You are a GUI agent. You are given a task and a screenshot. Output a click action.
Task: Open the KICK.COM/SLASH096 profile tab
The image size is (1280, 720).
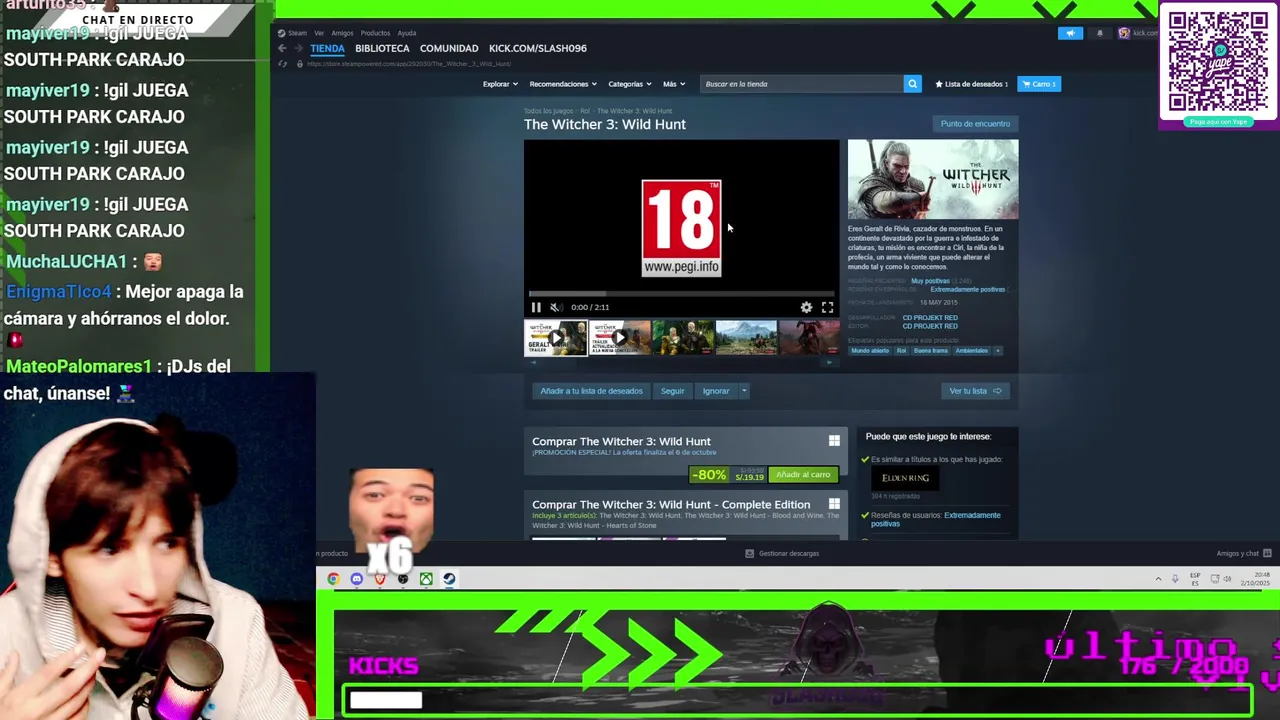[x=538, y=48]
